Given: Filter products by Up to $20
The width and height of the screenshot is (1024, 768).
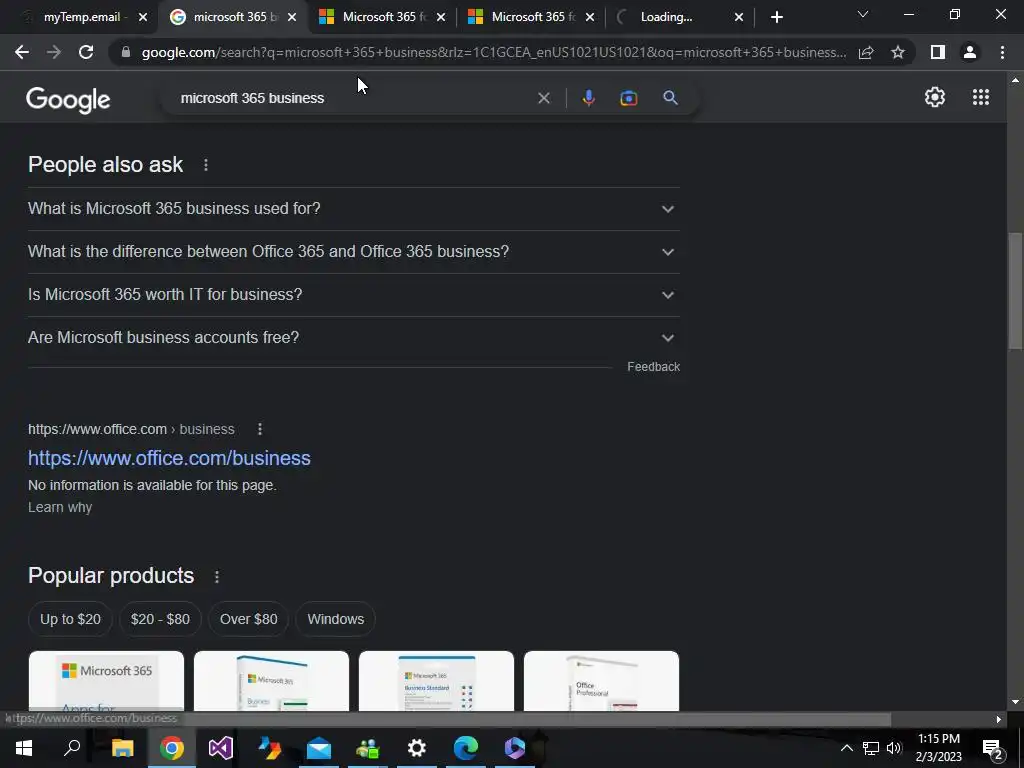Looking at the screenshot, I should click(71, 619).
